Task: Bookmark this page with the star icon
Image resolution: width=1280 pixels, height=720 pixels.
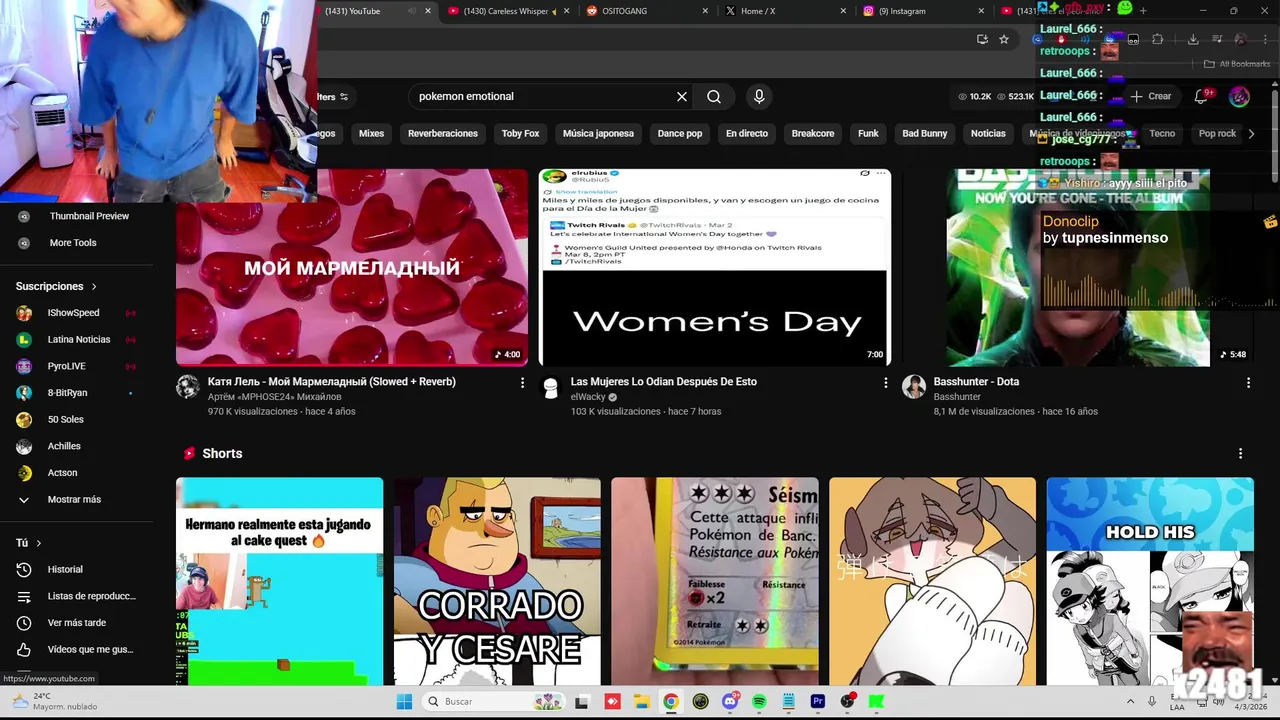Action: click(x=1004, y=39)
